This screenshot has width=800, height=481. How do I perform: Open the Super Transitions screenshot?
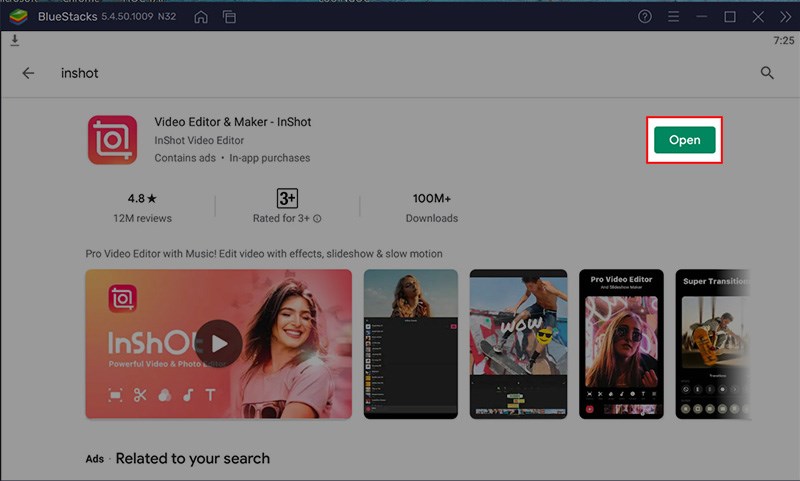tap(713, 344)
